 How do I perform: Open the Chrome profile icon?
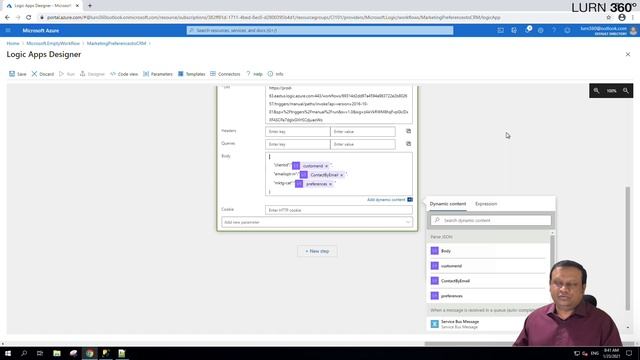(x=622, y=18)
